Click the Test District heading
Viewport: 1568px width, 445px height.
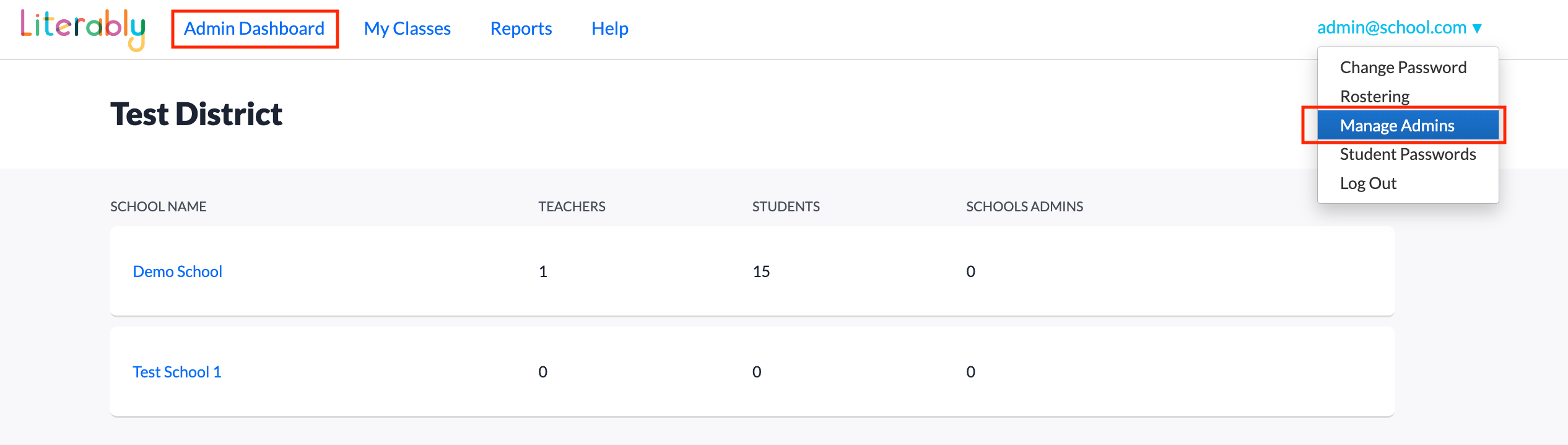click(196, 114)
